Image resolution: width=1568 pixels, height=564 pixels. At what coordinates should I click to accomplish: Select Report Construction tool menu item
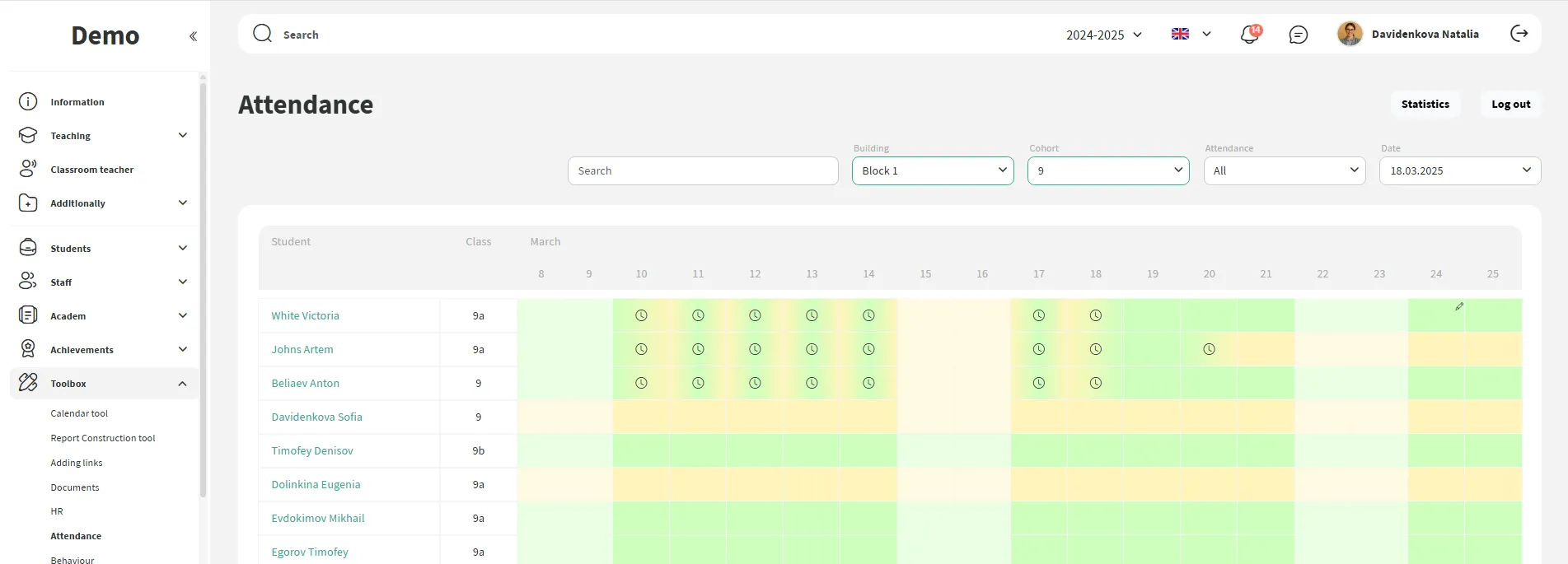[103, 438]
